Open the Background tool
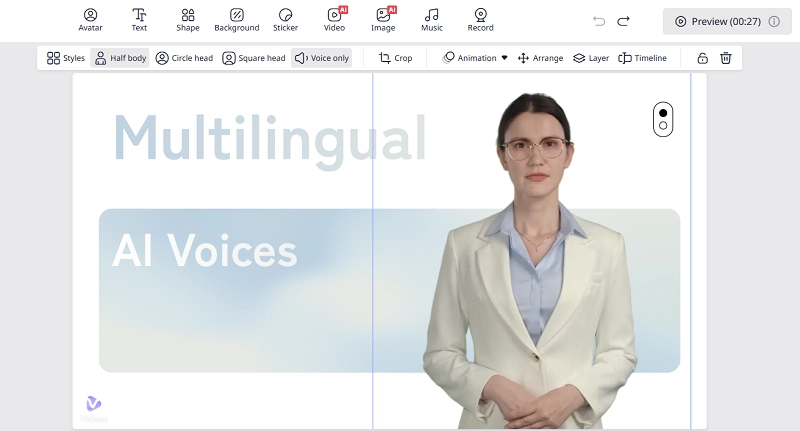Viewport: 800px width, 431px height. (x=237, y=20)
